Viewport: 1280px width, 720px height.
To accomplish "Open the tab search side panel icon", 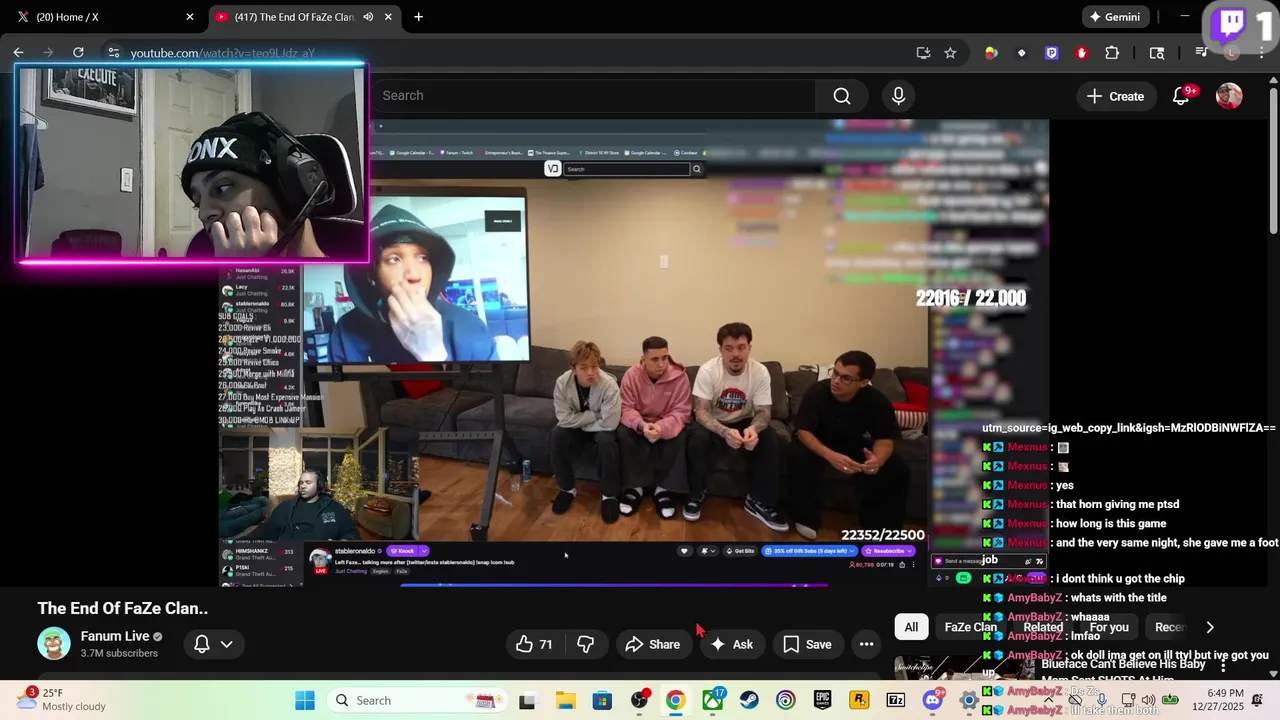I will pyautogui.click(x=1157, y=53).
